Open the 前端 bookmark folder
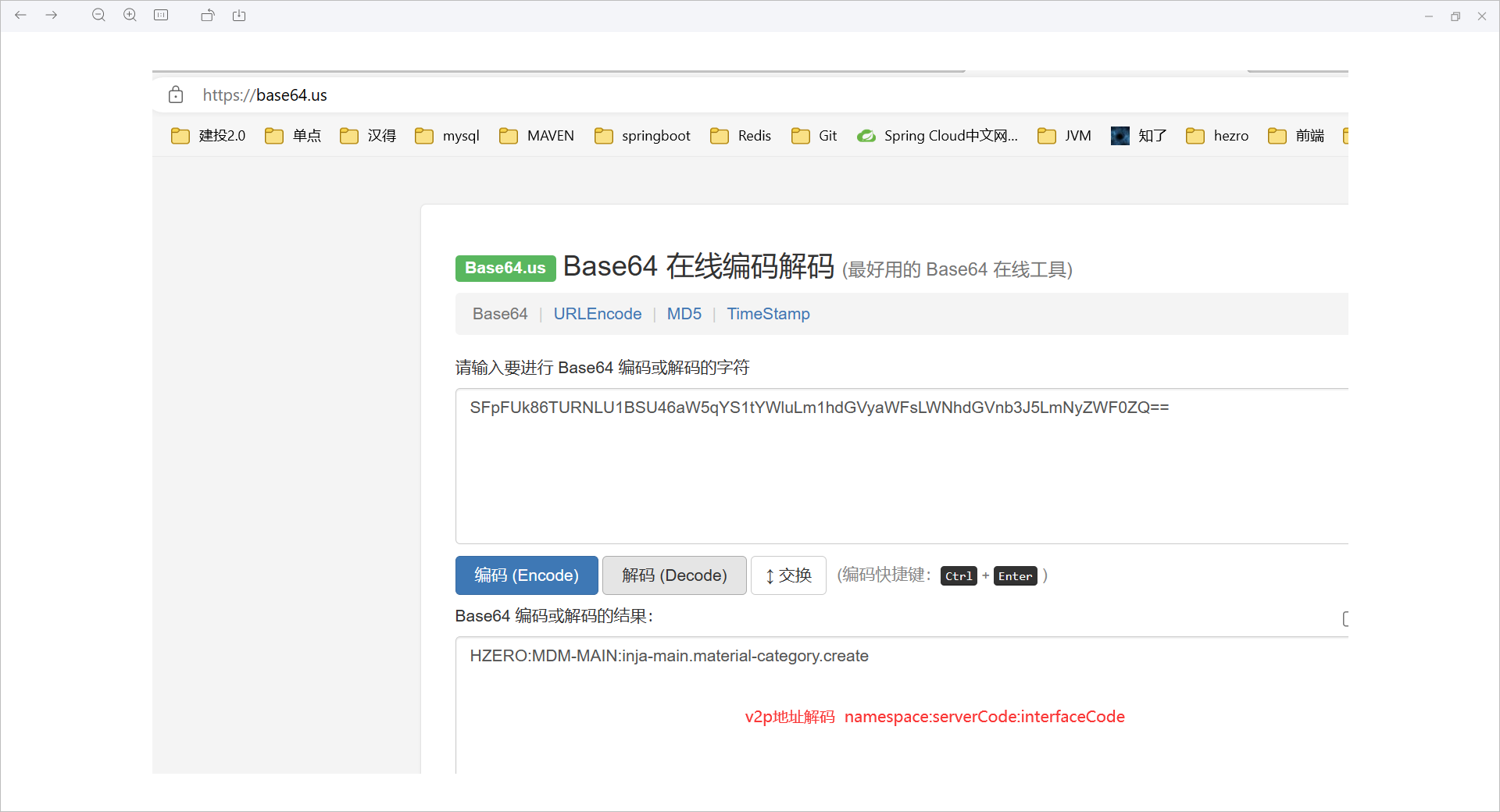 coord(1296,136)
